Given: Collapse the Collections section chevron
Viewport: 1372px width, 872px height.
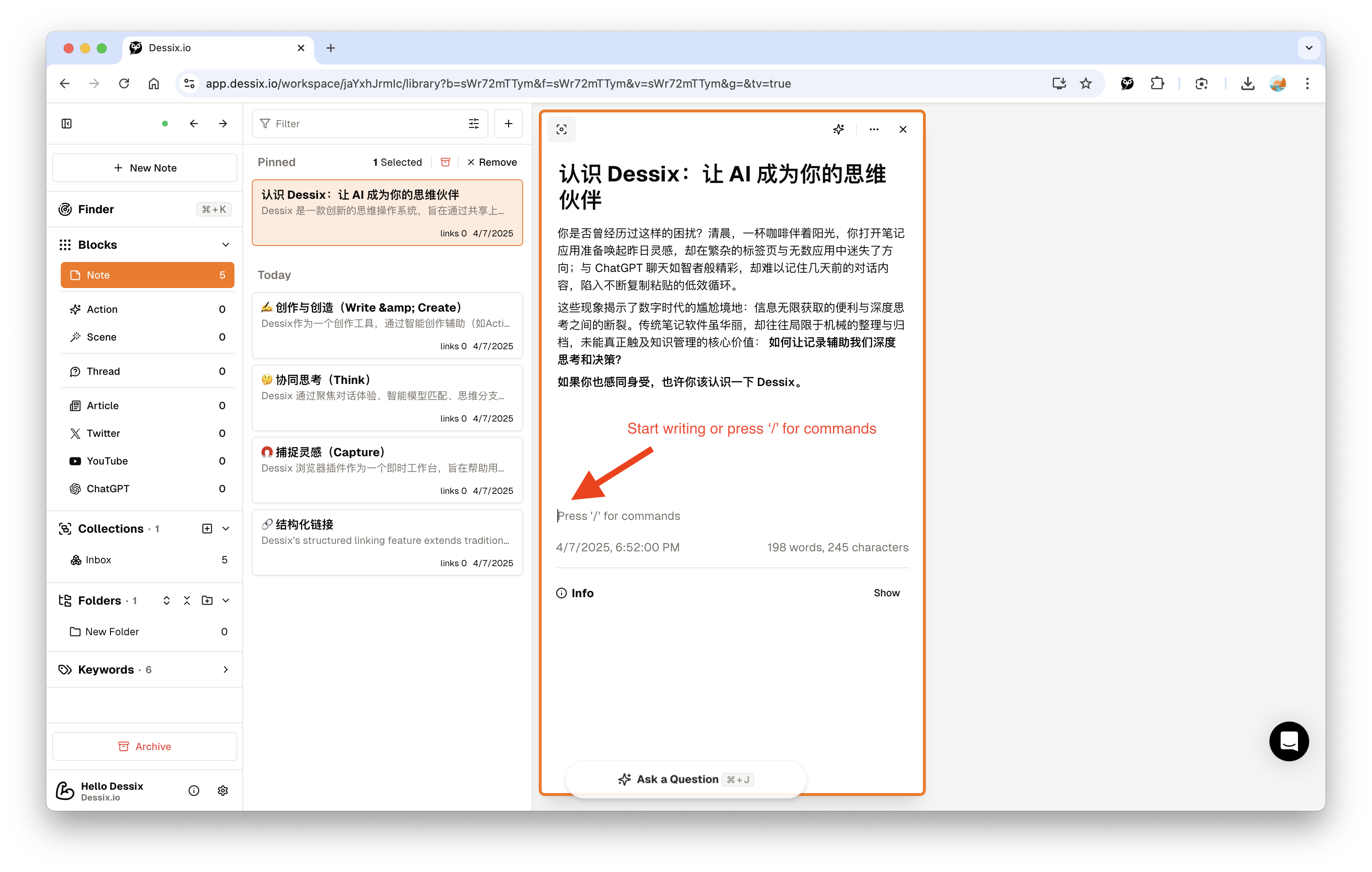Looking at the screenshot, I should (226, 529).
